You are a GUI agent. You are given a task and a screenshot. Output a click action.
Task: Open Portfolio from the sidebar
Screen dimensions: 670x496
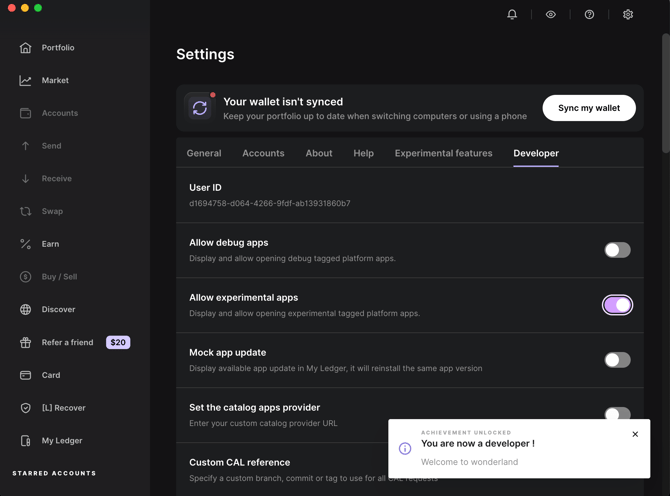tap(58, 48)
